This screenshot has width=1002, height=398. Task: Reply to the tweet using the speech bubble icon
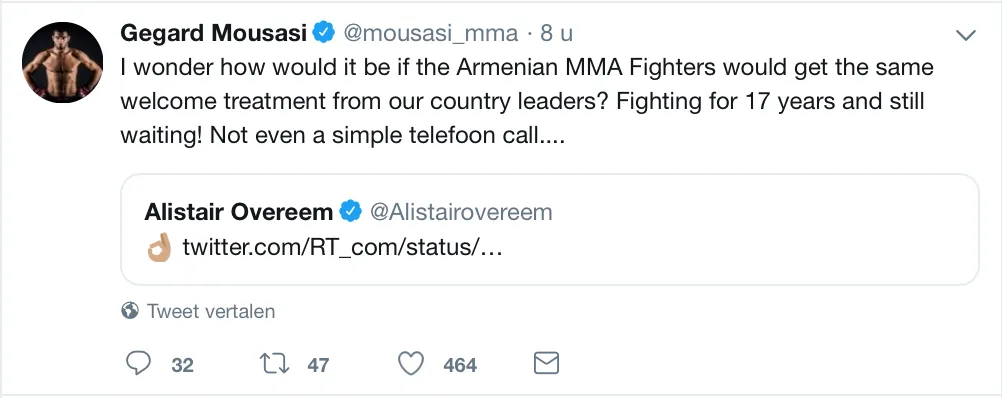click(x=138, y=364)
